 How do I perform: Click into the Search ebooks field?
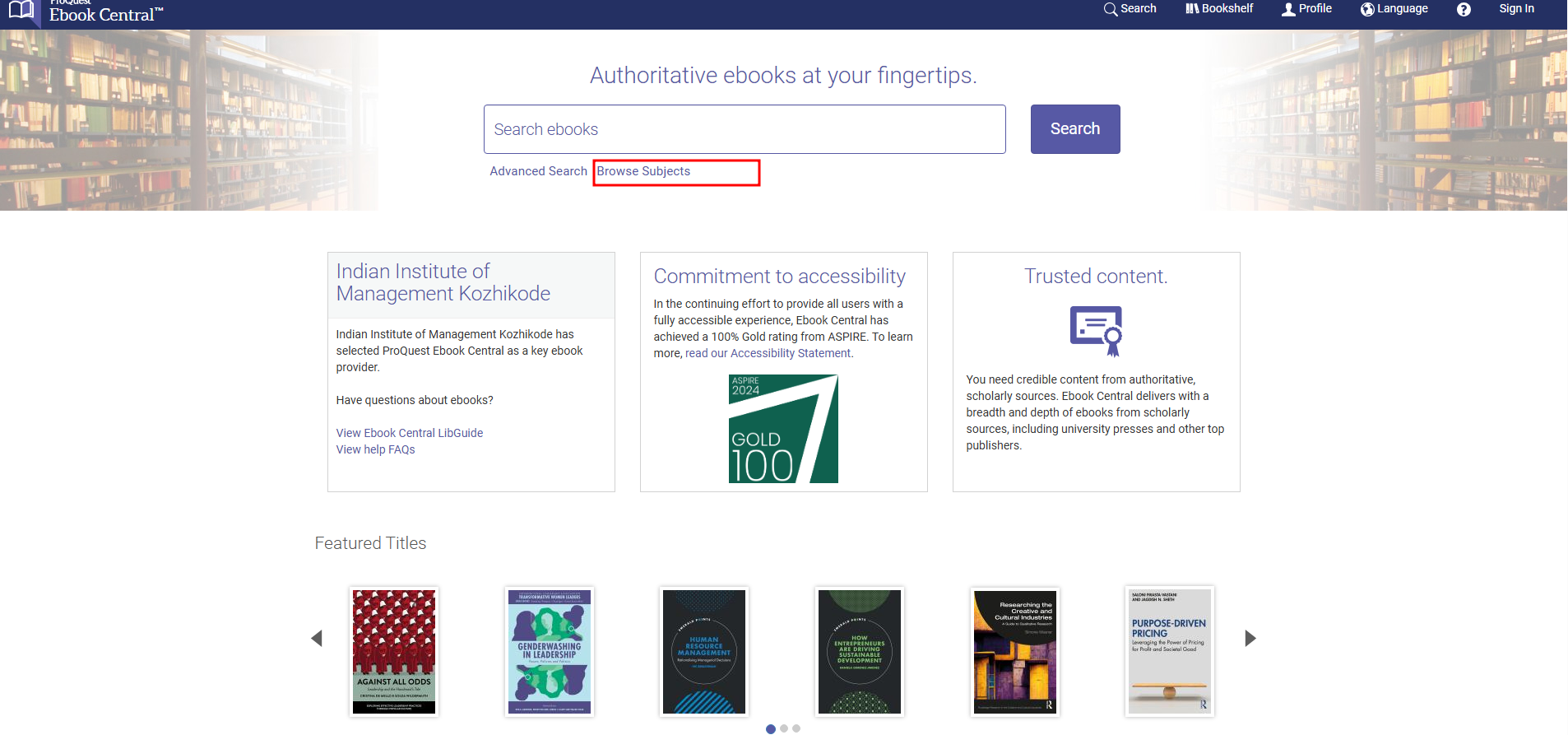click(744, 129)
